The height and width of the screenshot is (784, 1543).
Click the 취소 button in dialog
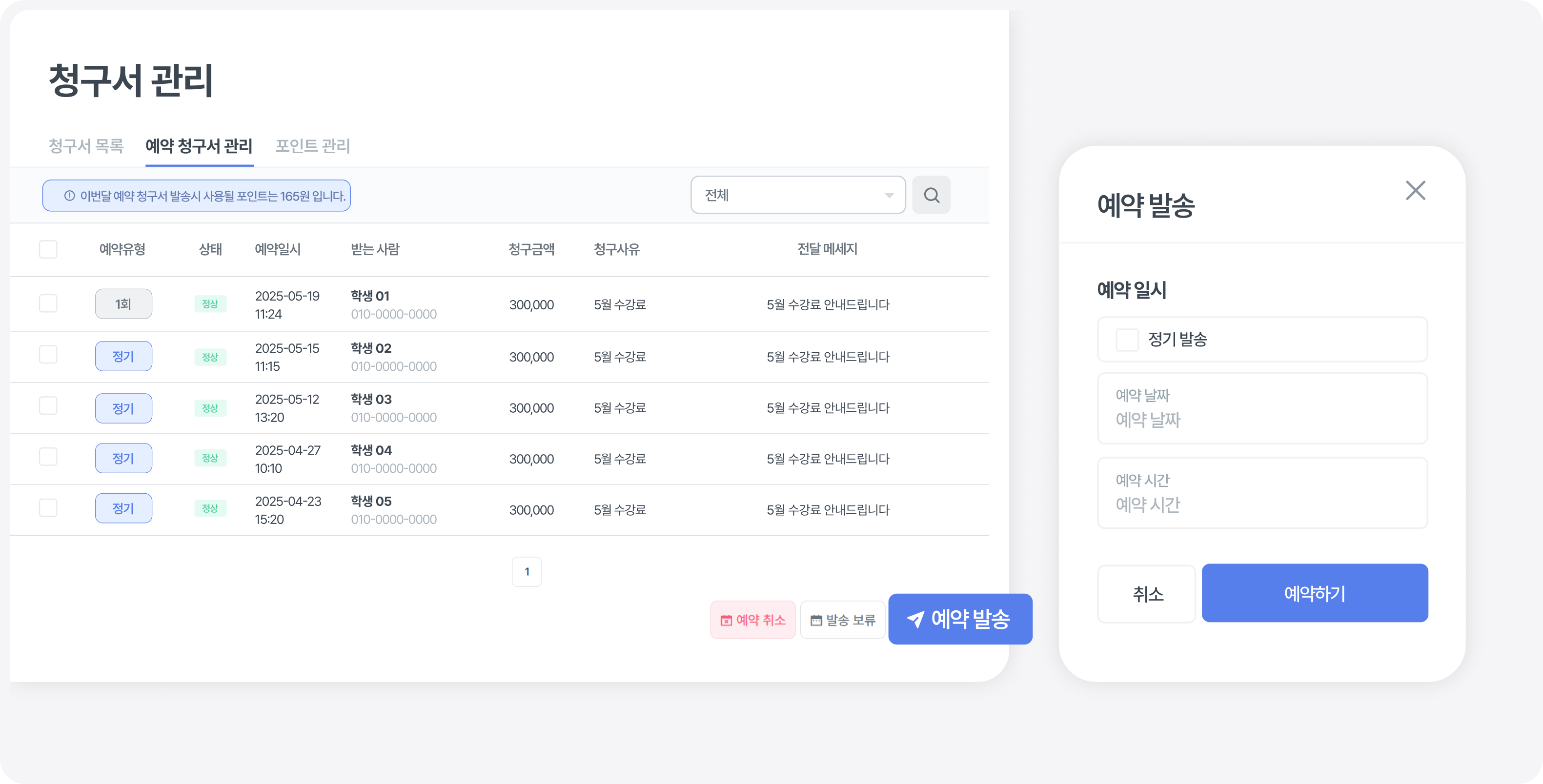1146,594
